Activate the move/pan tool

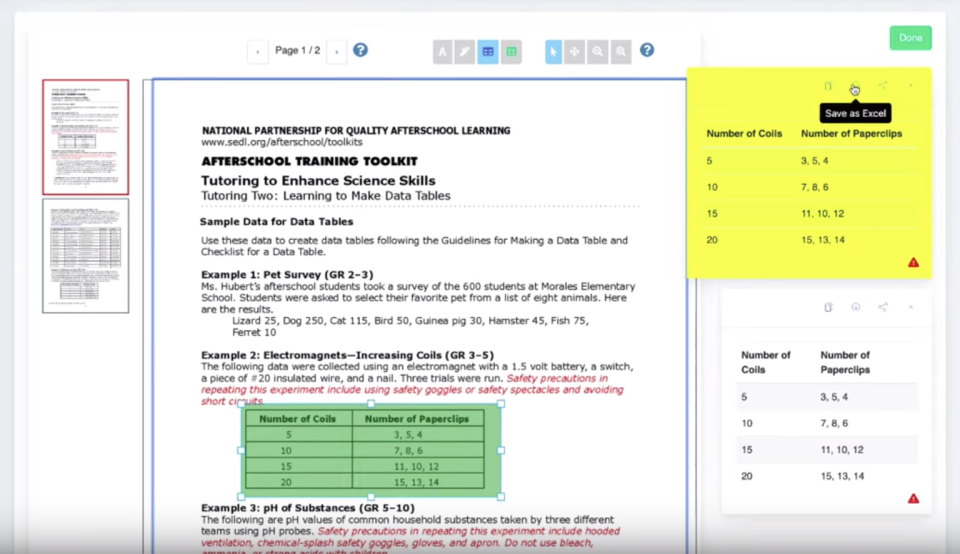click(574, 52)
